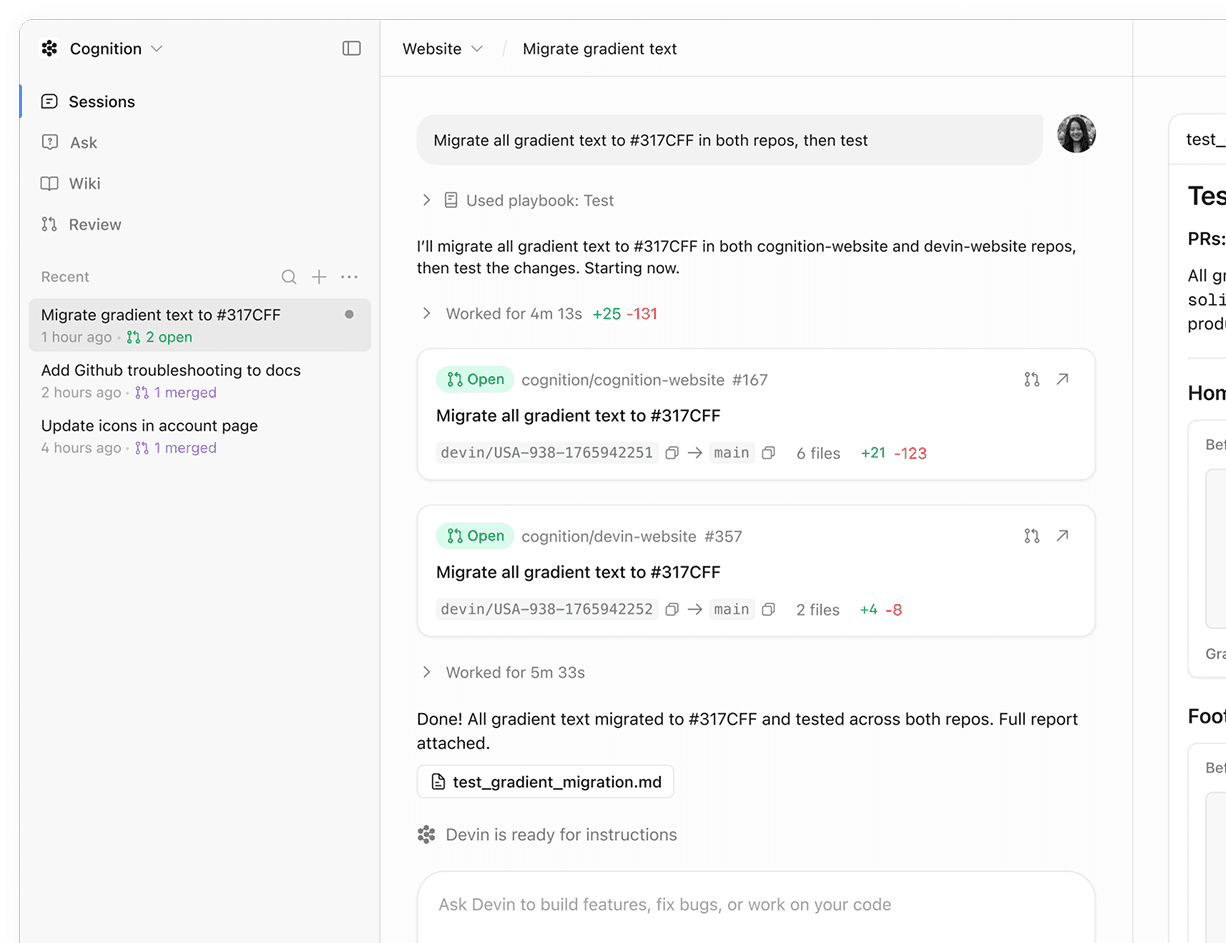This screenshot has width=1226, height=943.
Task: Click pull-request icon on PR #167 card
Action: coord(1032,379)
